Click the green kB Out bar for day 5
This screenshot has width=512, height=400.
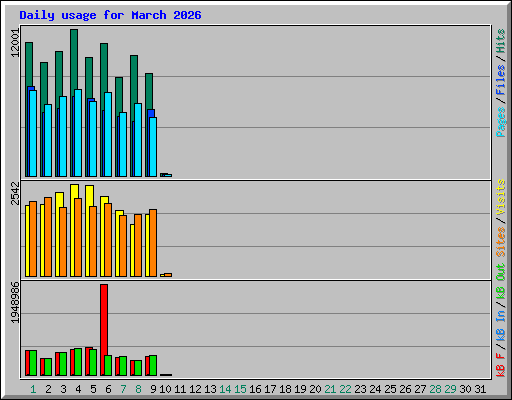93,362
